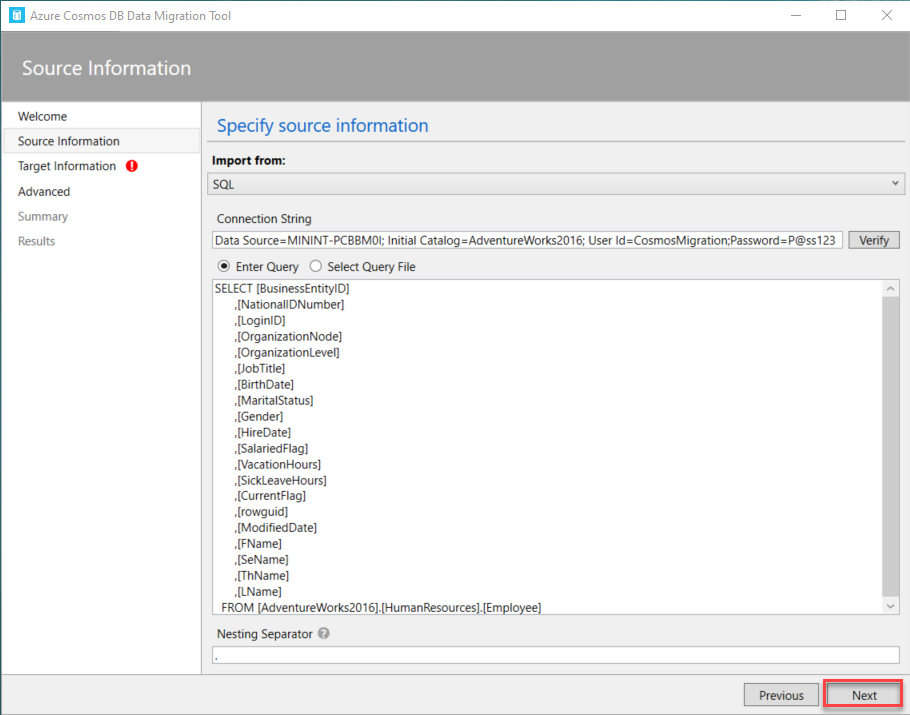Screen dimensions: 910x715
Task: Switch to the Advanced step
Action: pyautogui.click(x=44, y=191)
